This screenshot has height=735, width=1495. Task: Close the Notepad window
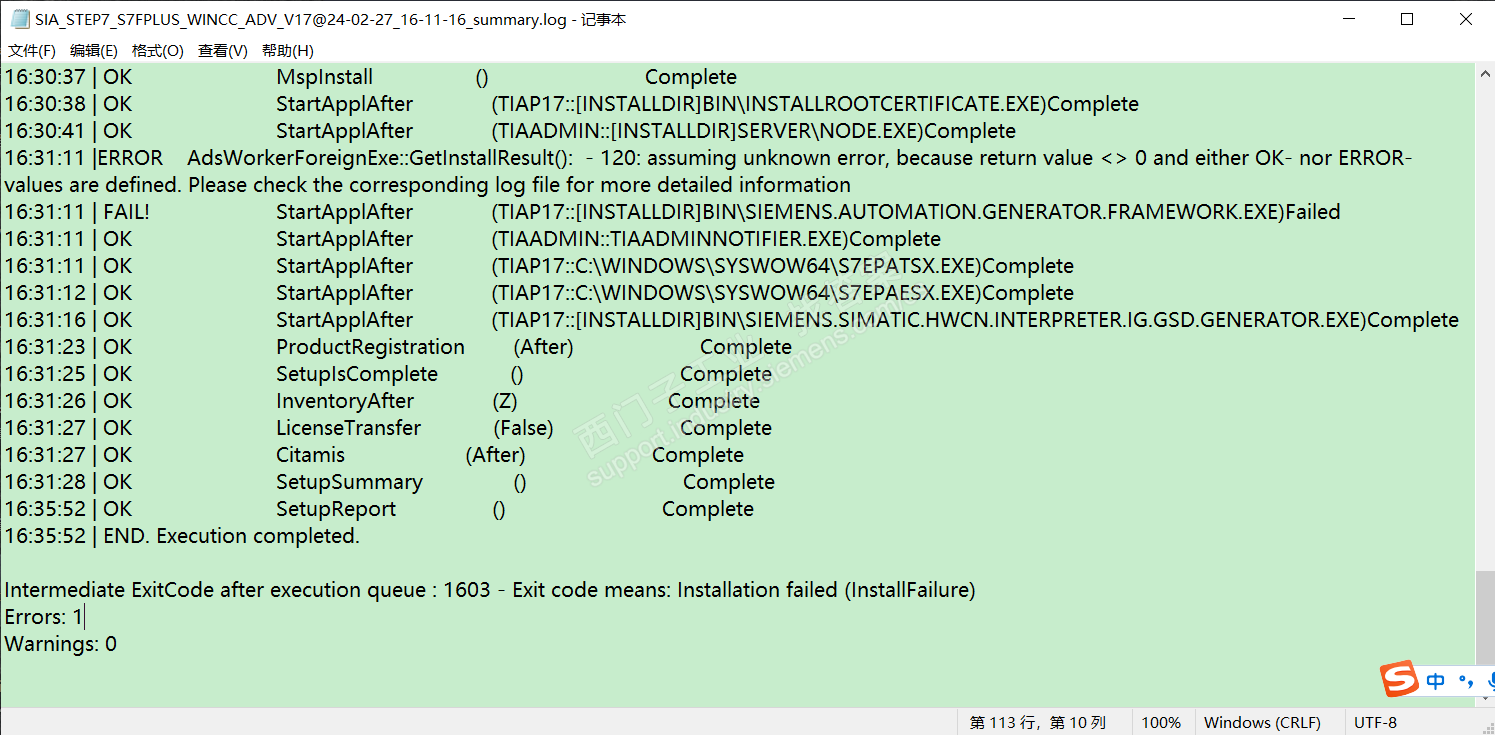coord(1465,19)
